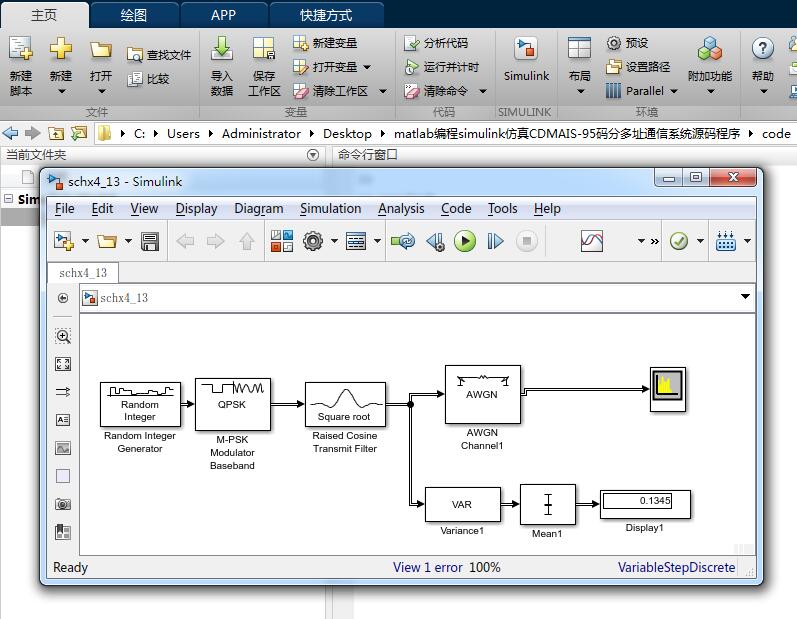Click Analyze Code (分析代码)

(436, 43)
